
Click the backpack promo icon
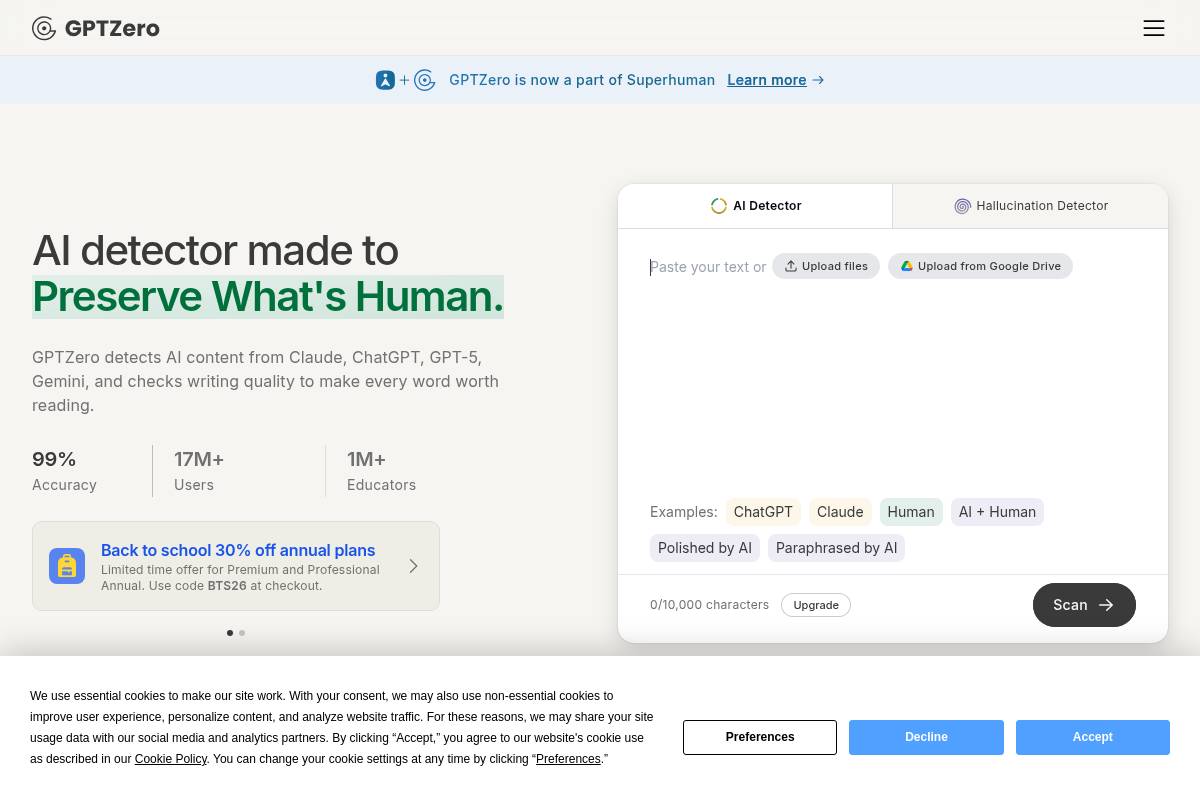coord(67,566)
